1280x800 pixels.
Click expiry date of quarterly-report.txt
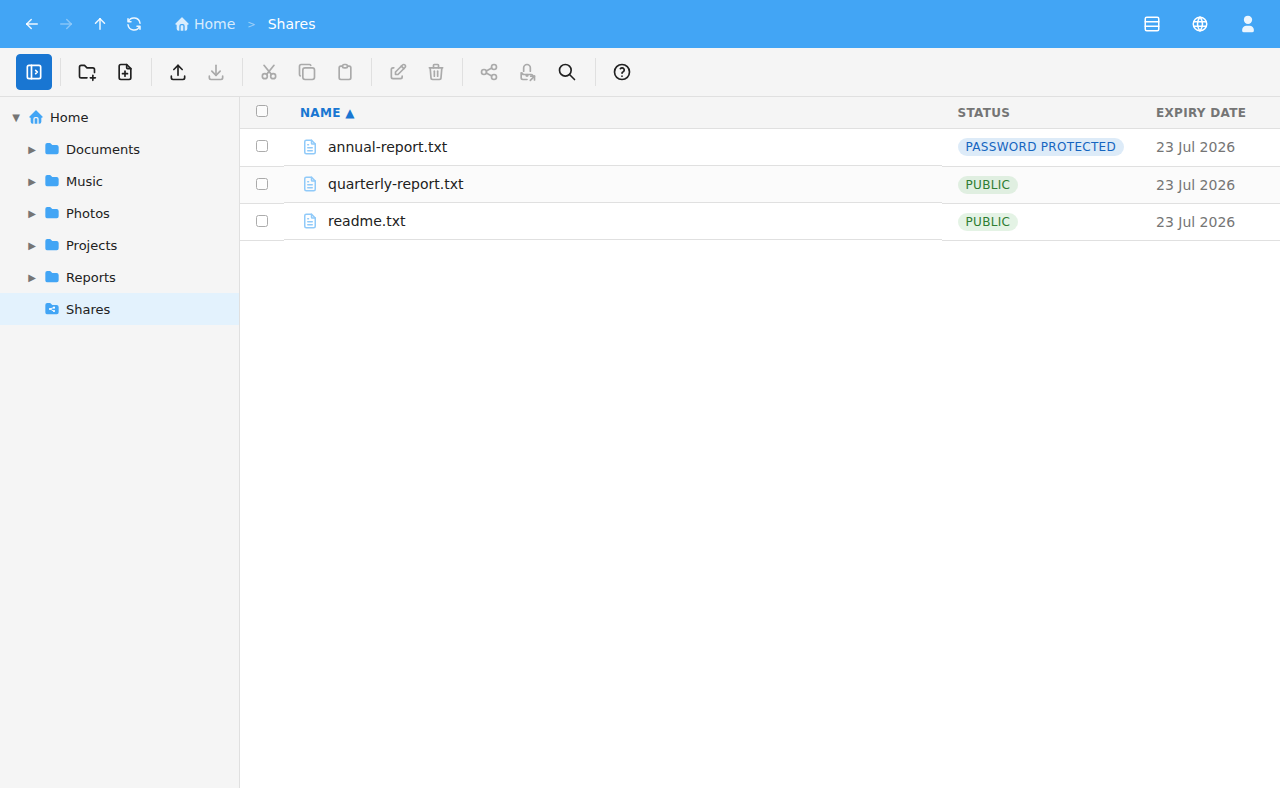1195,185
